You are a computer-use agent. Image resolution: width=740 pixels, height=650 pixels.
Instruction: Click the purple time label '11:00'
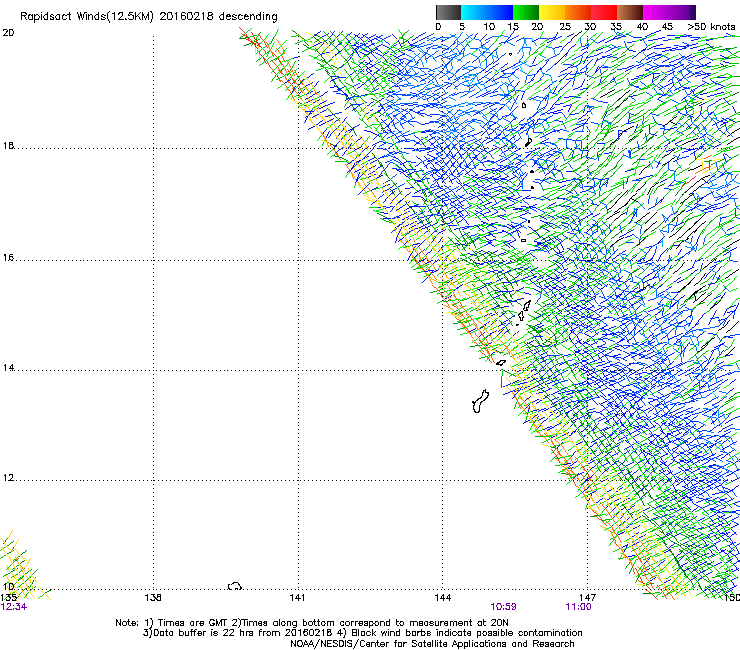point(578,607)
